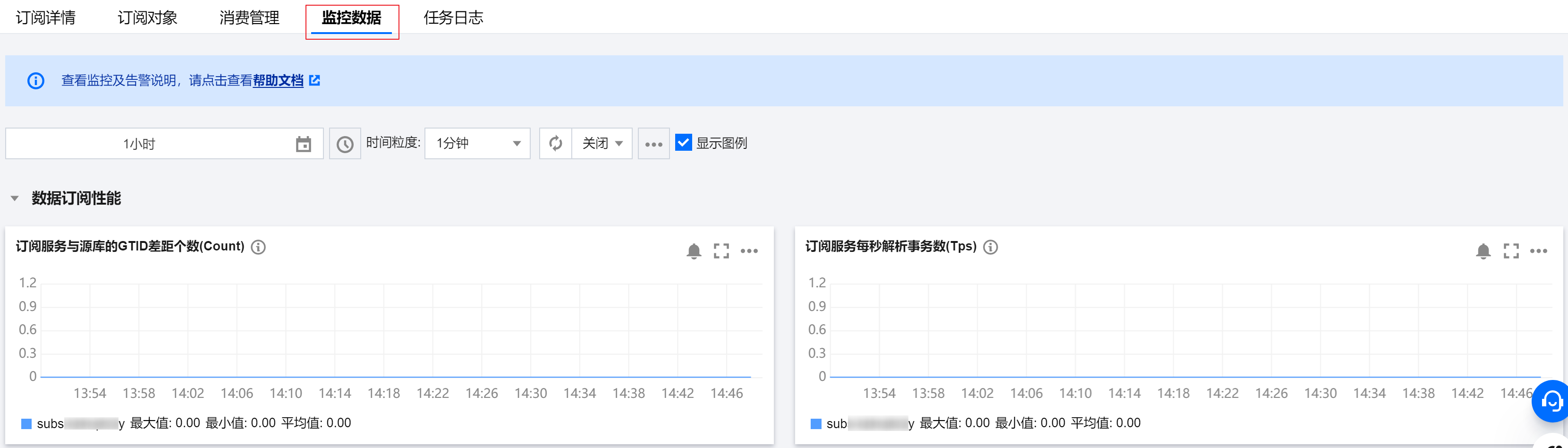Open the auto-refresh 关闭 dropdown
Viewport: 1568px width, 448px height.
(602, 143)
